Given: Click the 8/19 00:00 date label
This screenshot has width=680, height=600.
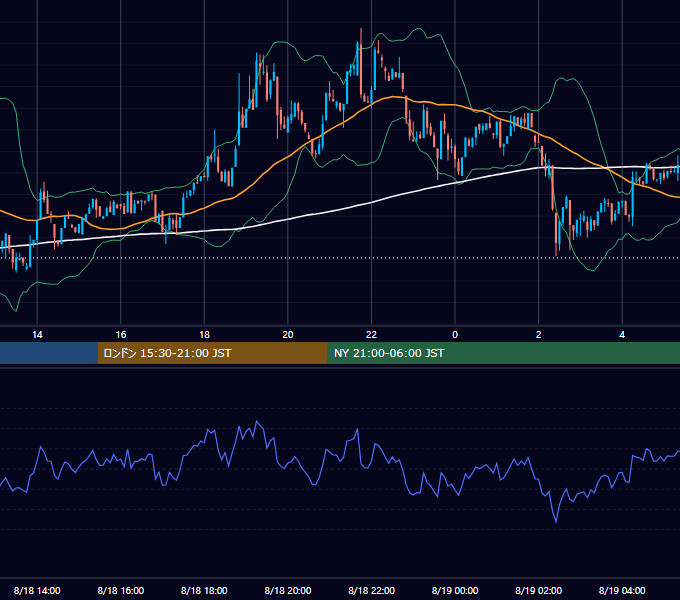Looking at the screenshot, I should 455,590.
